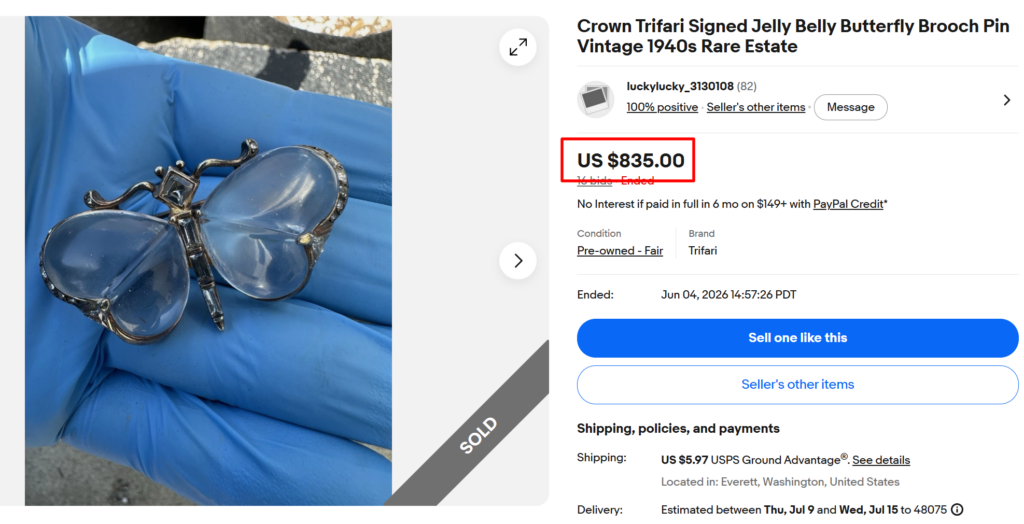The width and height of the screenshot is (1024, 524).
Task: Show the next product photo
Action: click(x=518, y=261)
